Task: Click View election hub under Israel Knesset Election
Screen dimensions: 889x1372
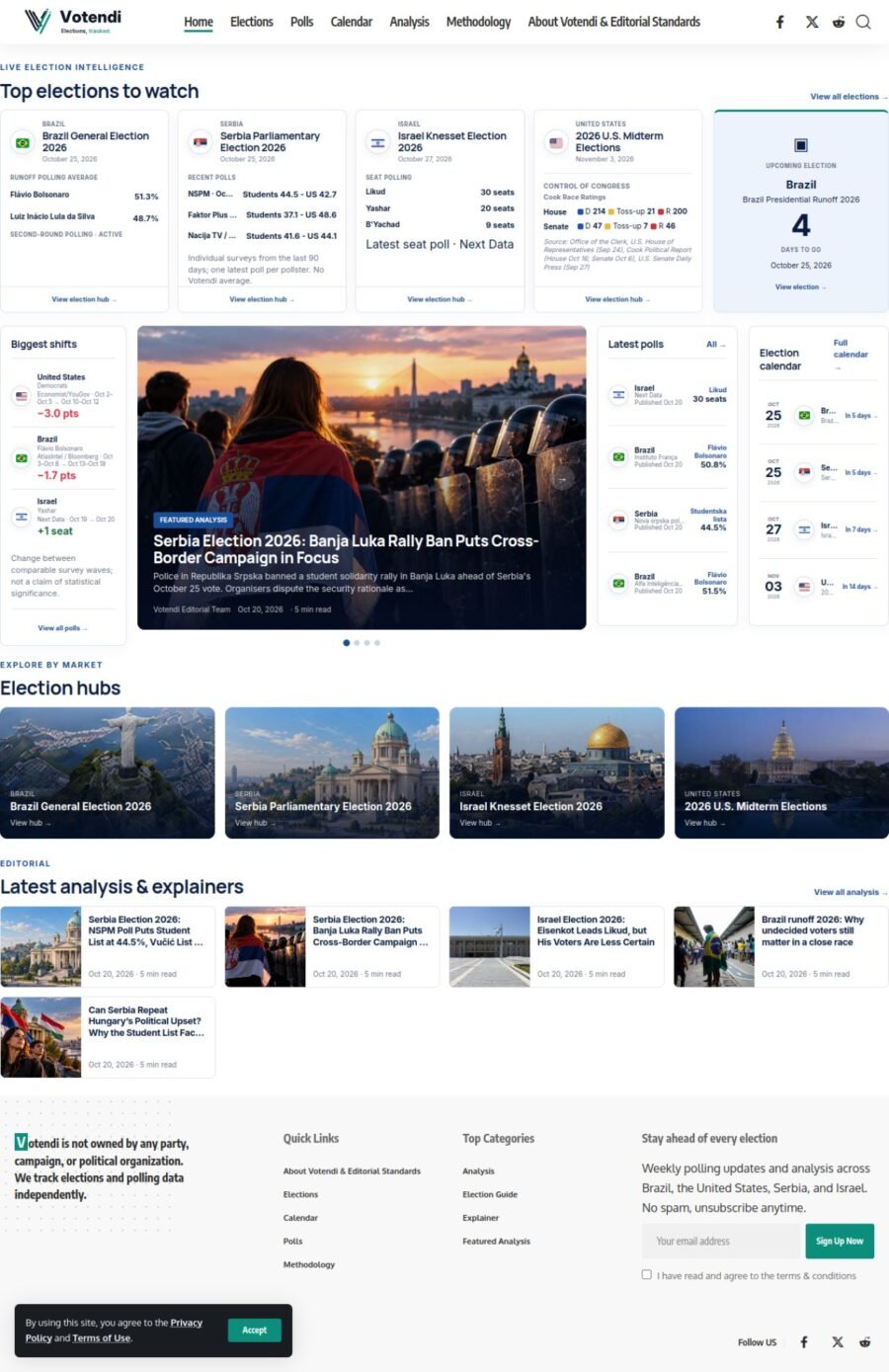Action: [440, 299]
